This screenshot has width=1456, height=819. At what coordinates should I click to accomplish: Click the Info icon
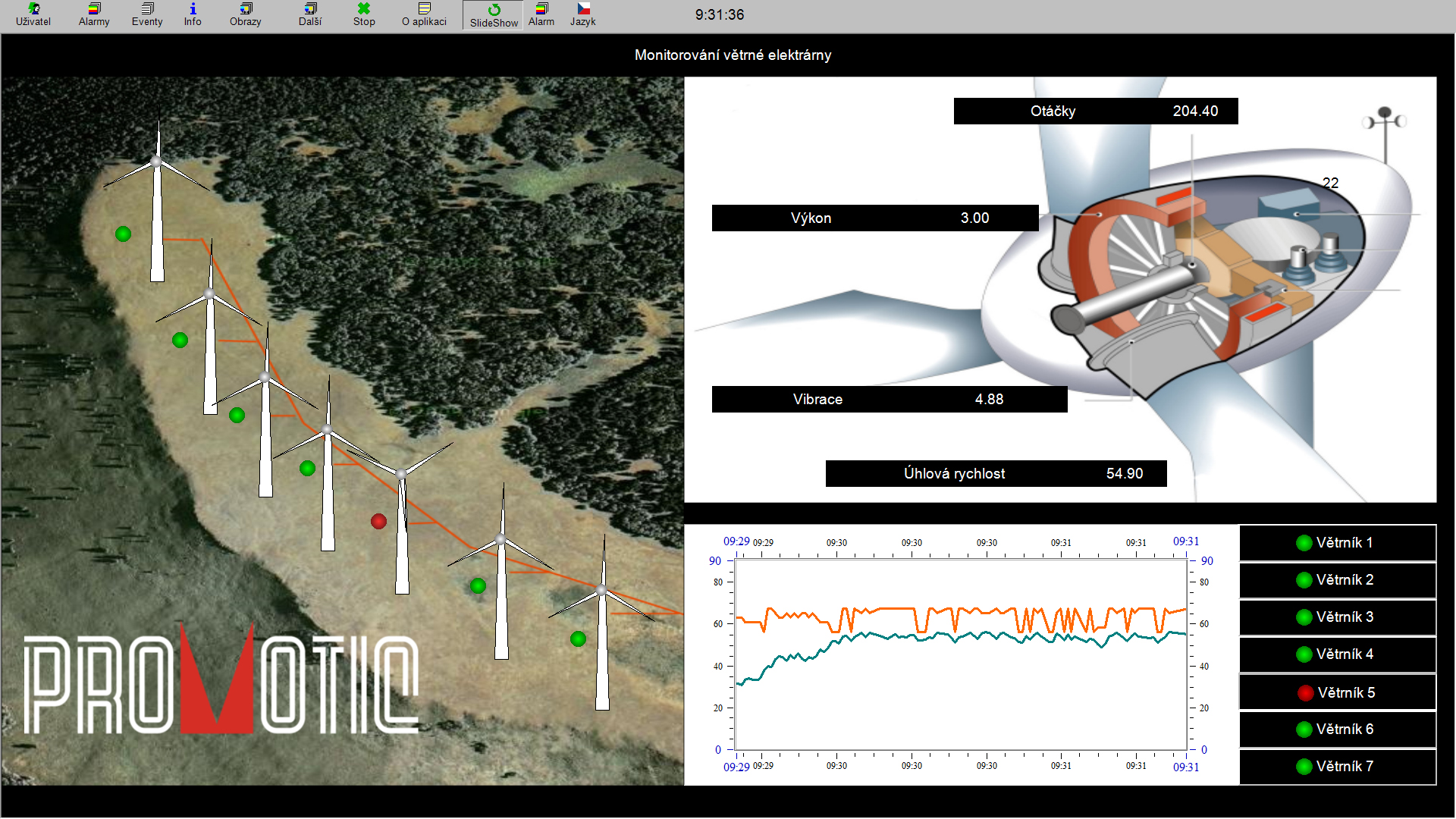coord(193,14)
